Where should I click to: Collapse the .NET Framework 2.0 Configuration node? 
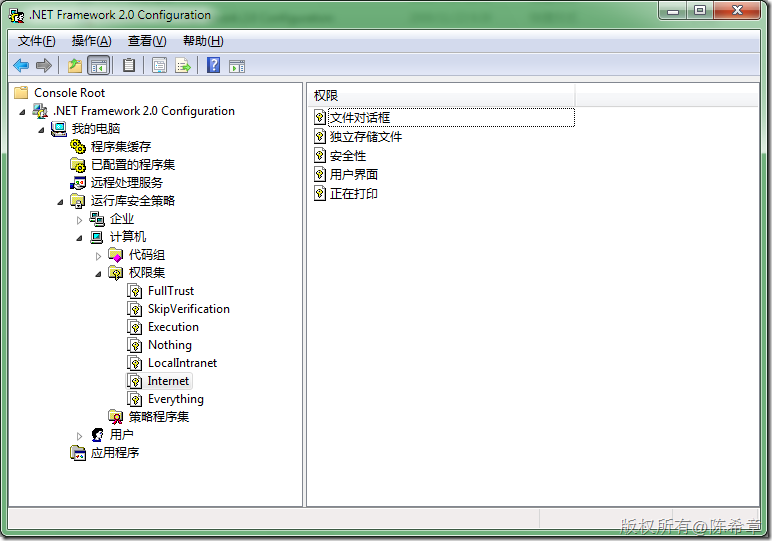tap(22, 112)
